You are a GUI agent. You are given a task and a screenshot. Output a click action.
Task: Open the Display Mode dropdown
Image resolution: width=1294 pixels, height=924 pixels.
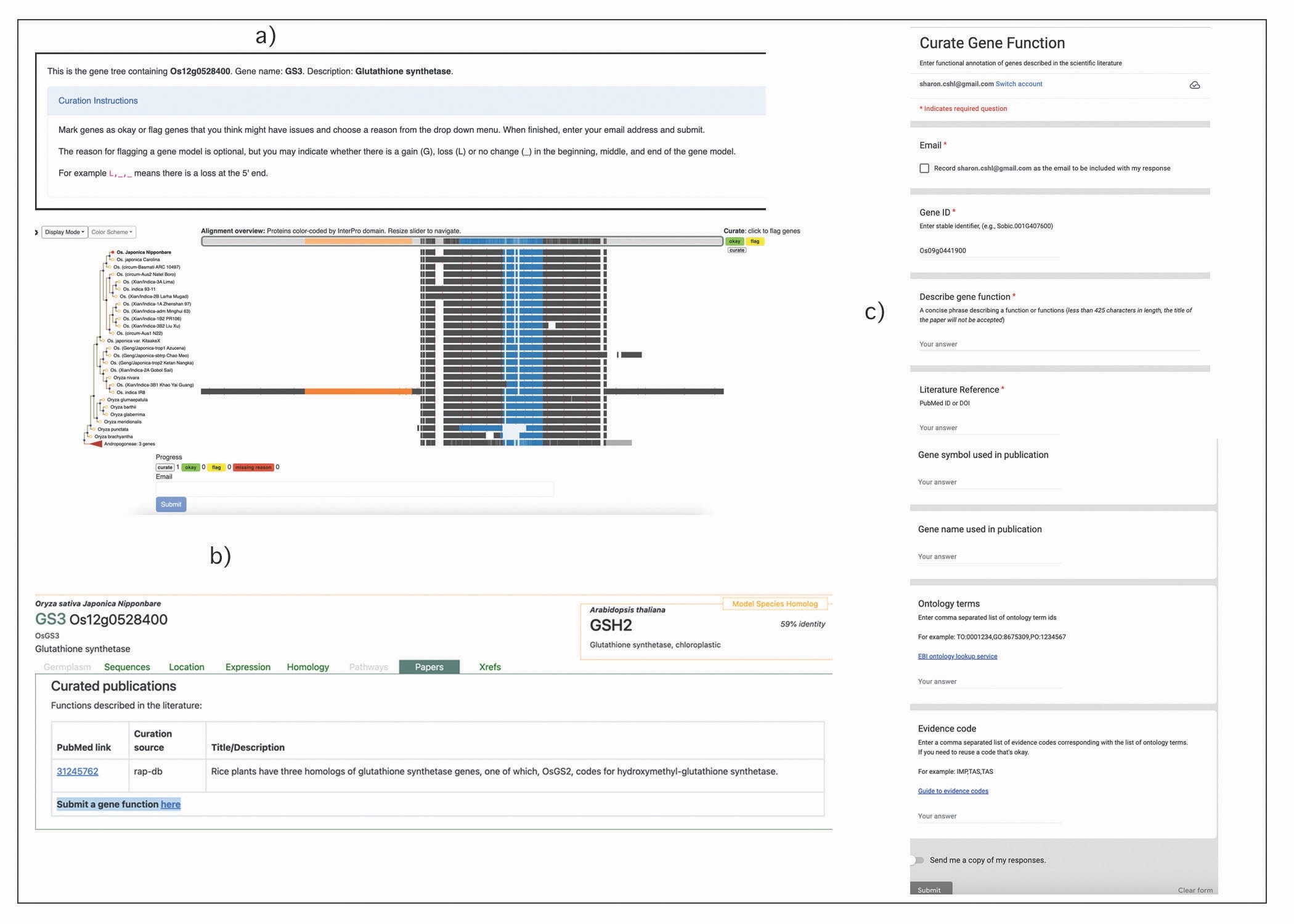click(x=64, y=232)
